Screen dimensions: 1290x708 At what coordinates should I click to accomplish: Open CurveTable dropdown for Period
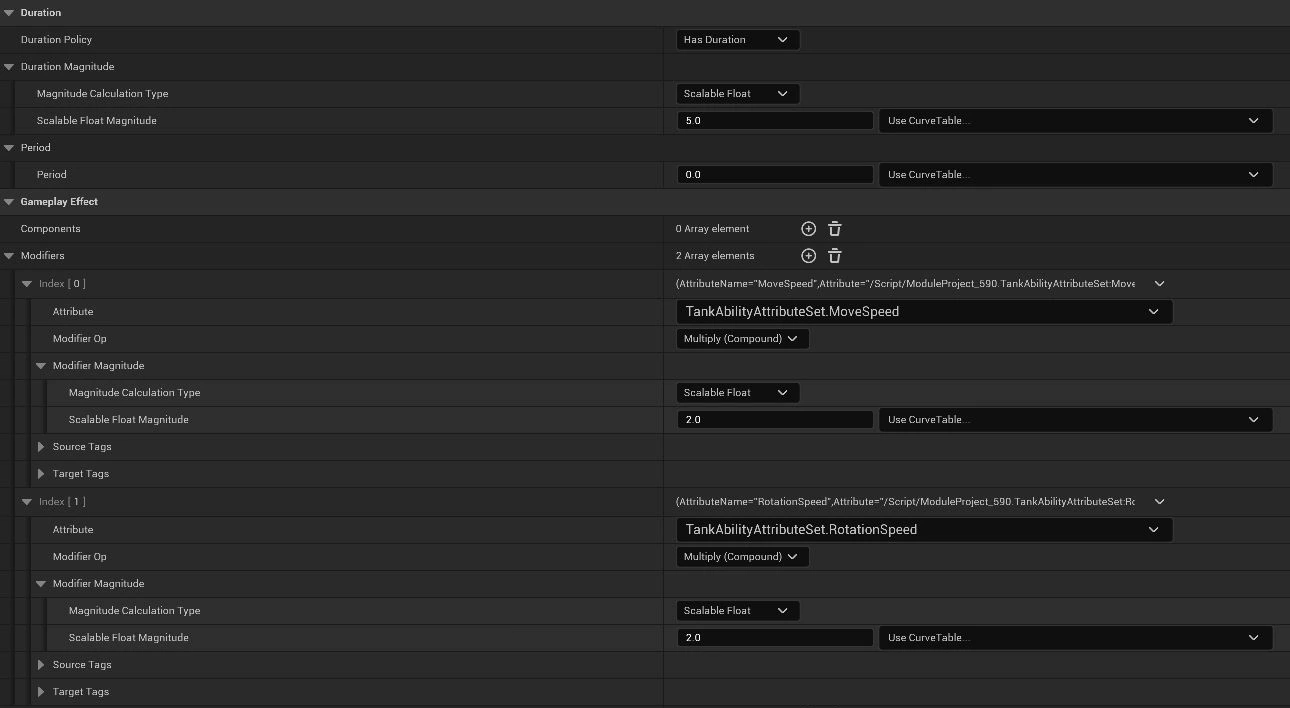click(x=1076, y=175)
